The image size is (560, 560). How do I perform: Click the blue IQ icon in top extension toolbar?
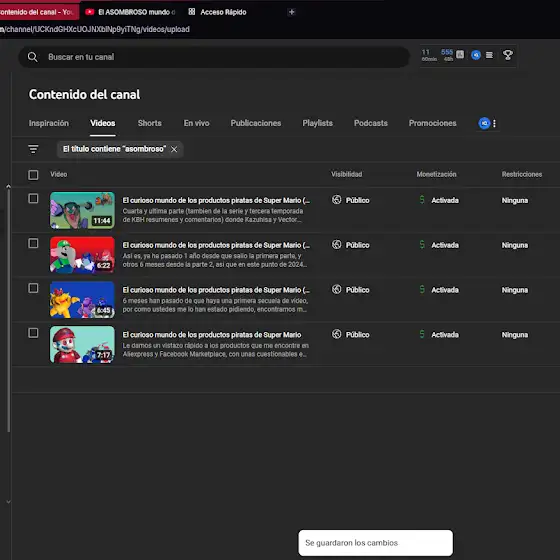coord(476,55)
